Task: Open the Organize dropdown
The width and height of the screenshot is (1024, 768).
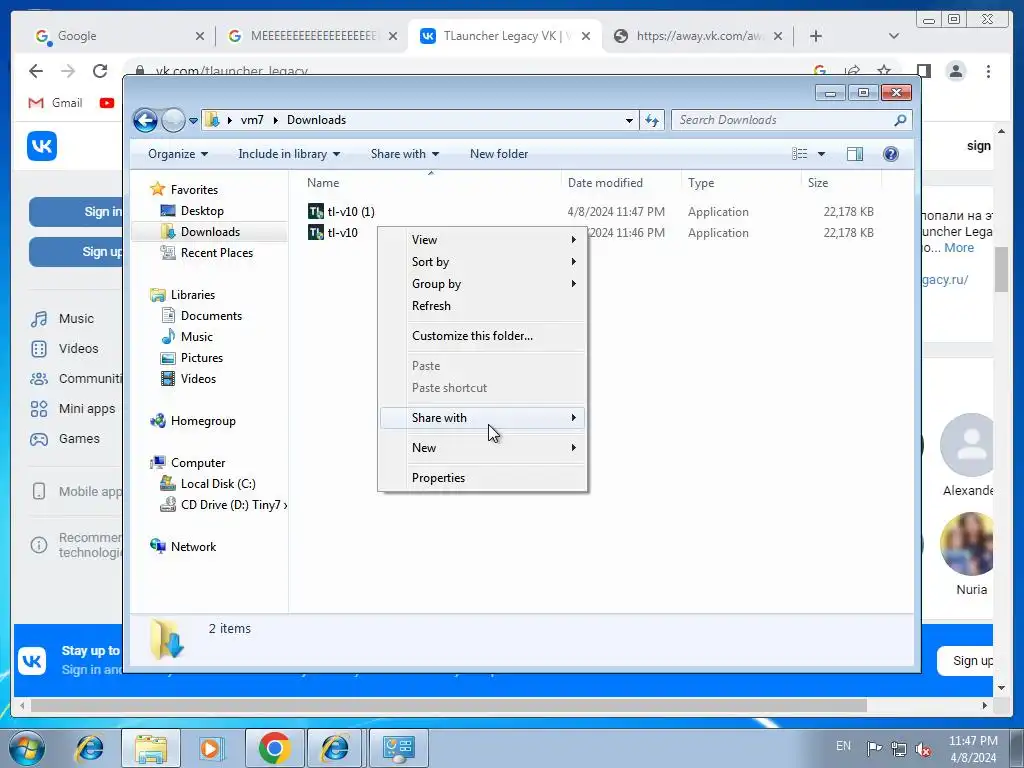Action: (x=178, y=153)
